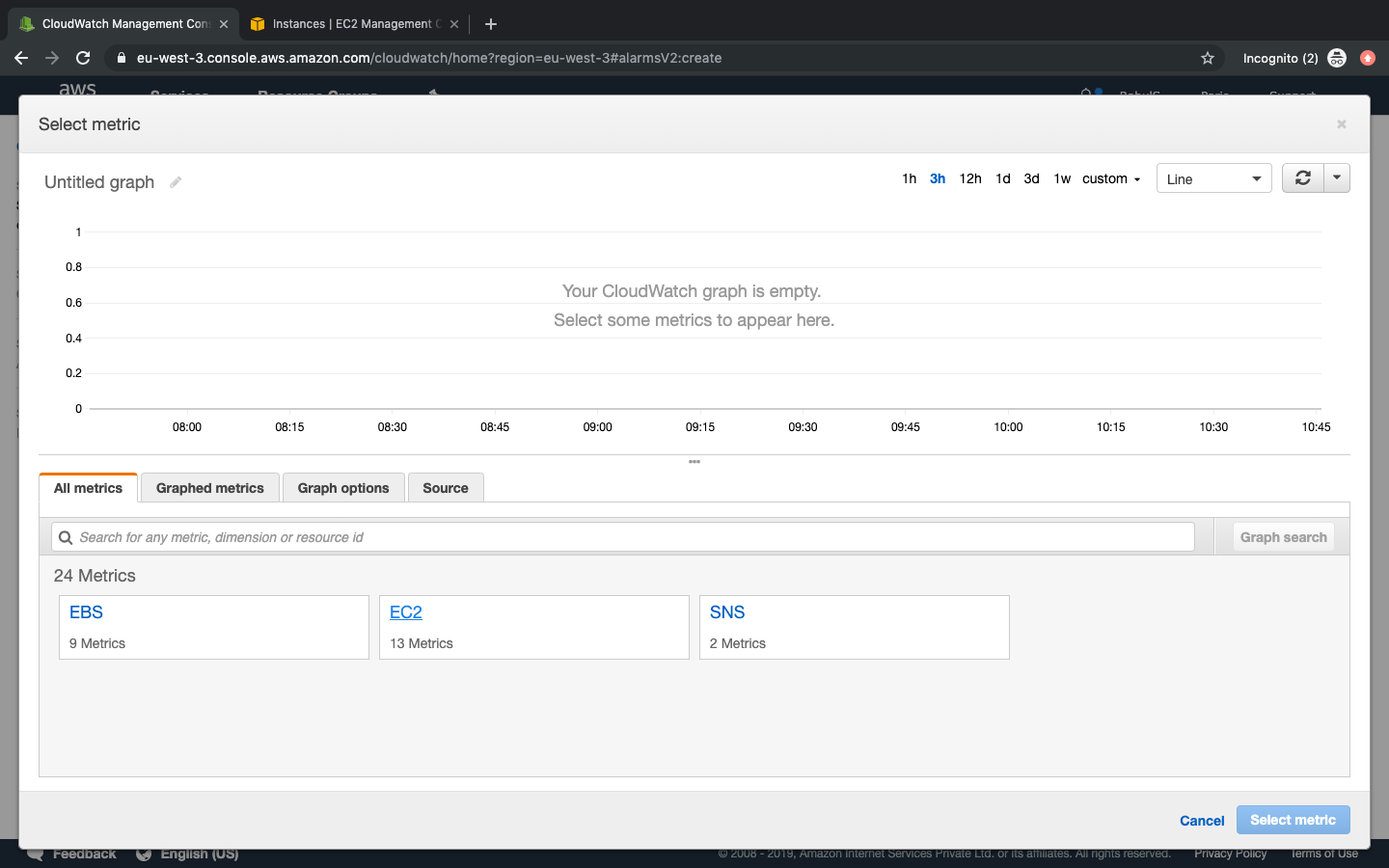
Task: Open the EC2 metrics group
Action: [405, 611]
